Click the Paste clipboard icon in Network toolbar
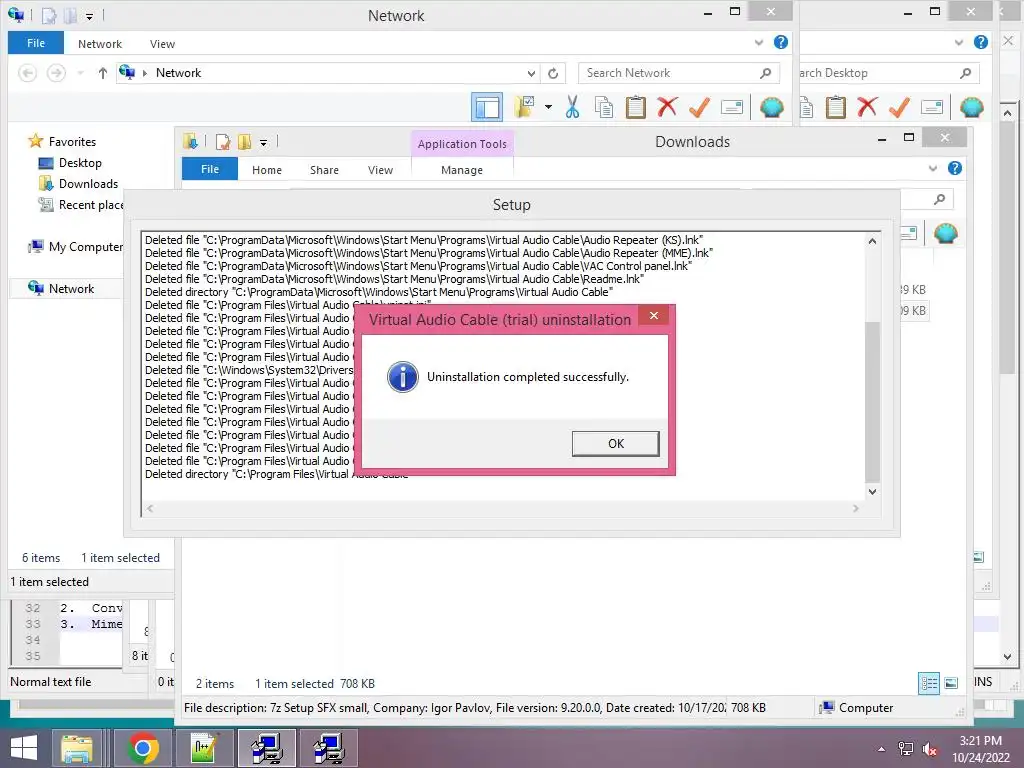 [x=635, y=107]
